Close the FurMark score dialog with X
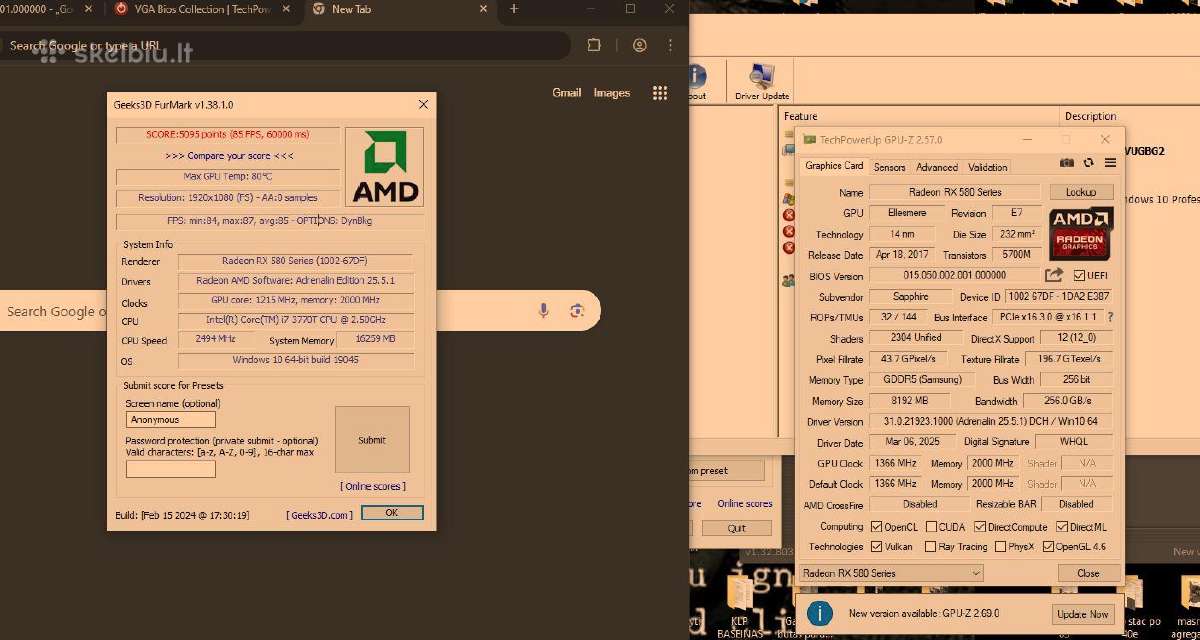 423,104
